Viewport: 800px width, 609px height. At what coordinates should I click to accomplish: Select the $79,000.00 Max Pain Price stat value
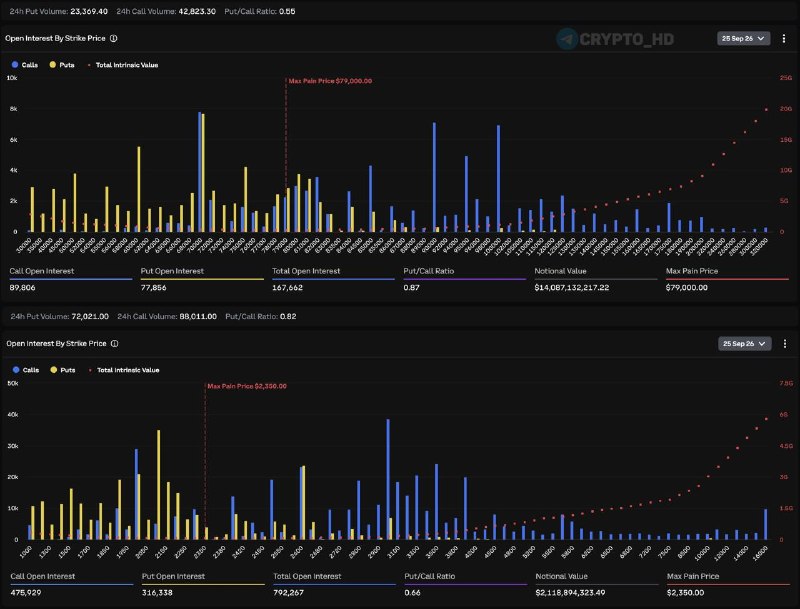click(686, 287)
